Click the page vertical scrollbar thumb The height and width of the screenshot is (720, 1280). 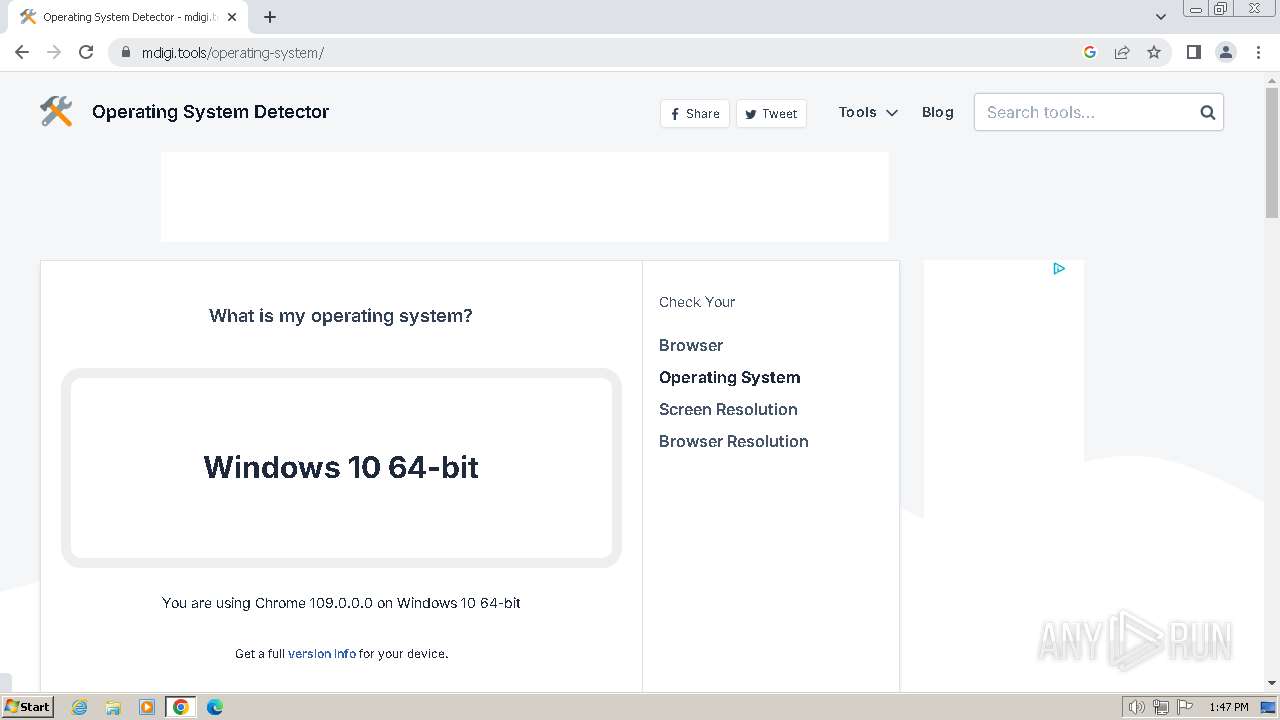point(1272,151)
